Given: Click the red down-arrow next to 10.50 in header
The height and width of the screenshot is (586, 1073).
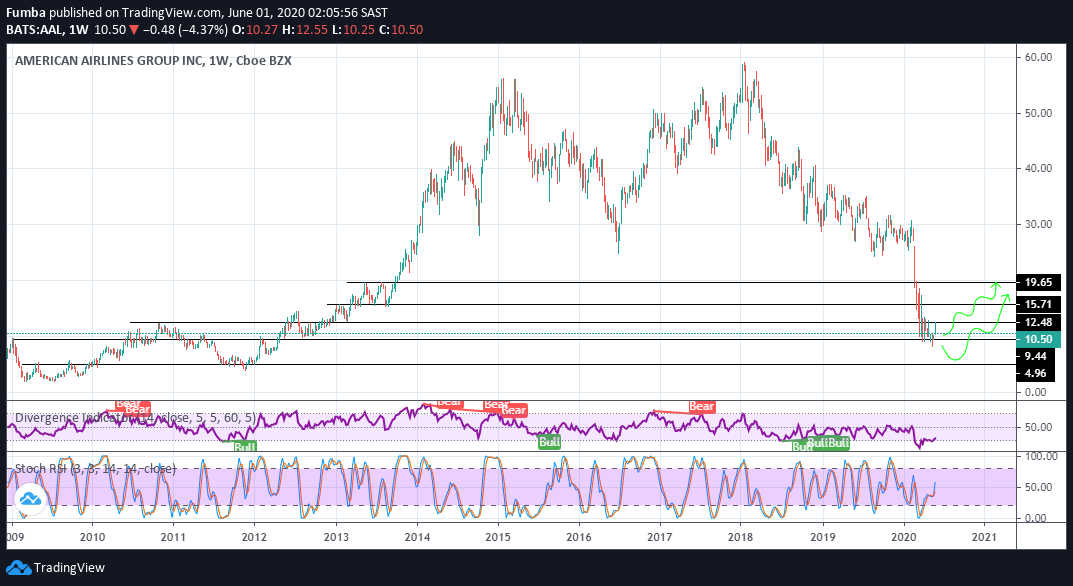Looking at the screenshot, I should coord(134,29).
